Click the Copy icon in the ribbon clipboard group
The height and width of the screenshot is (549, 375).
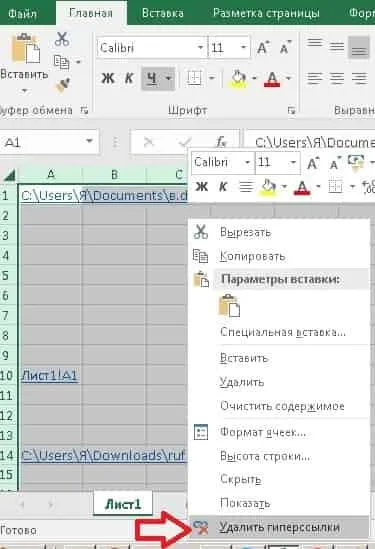(x=62, y=62)
